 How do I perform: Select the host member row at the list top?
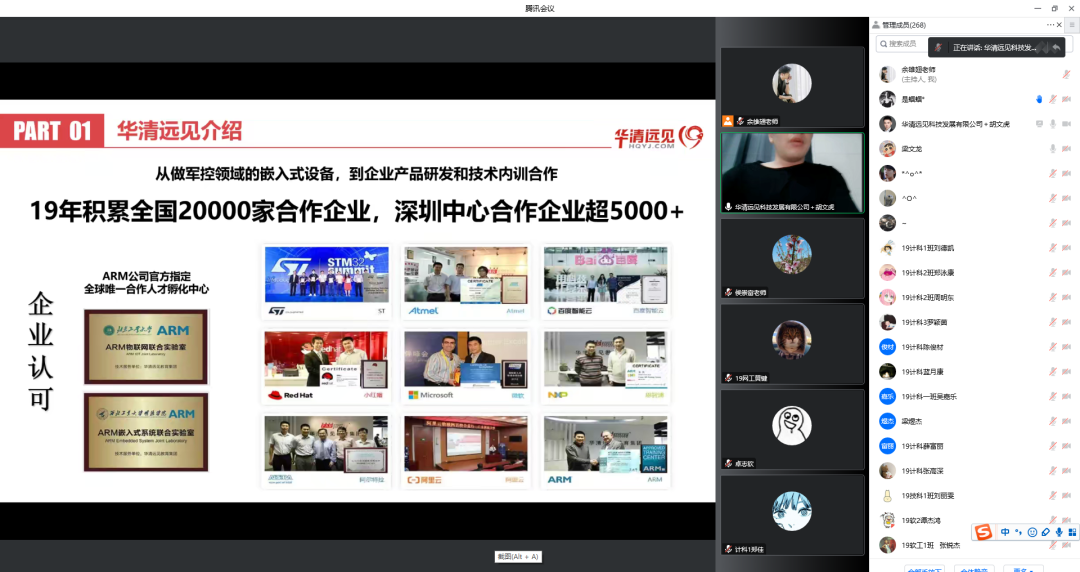point(975,74)
